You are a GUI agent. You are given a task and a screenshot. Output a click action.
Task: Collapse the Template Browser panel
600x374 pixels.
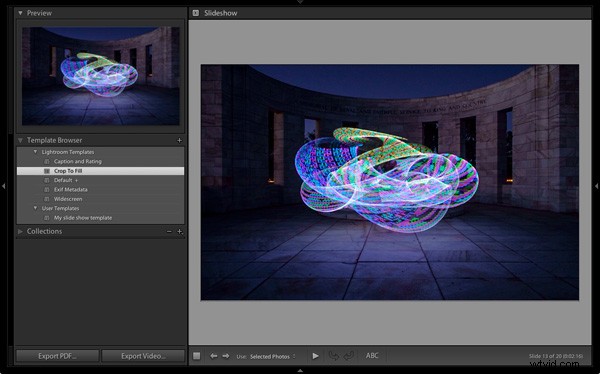pos(20,140)
